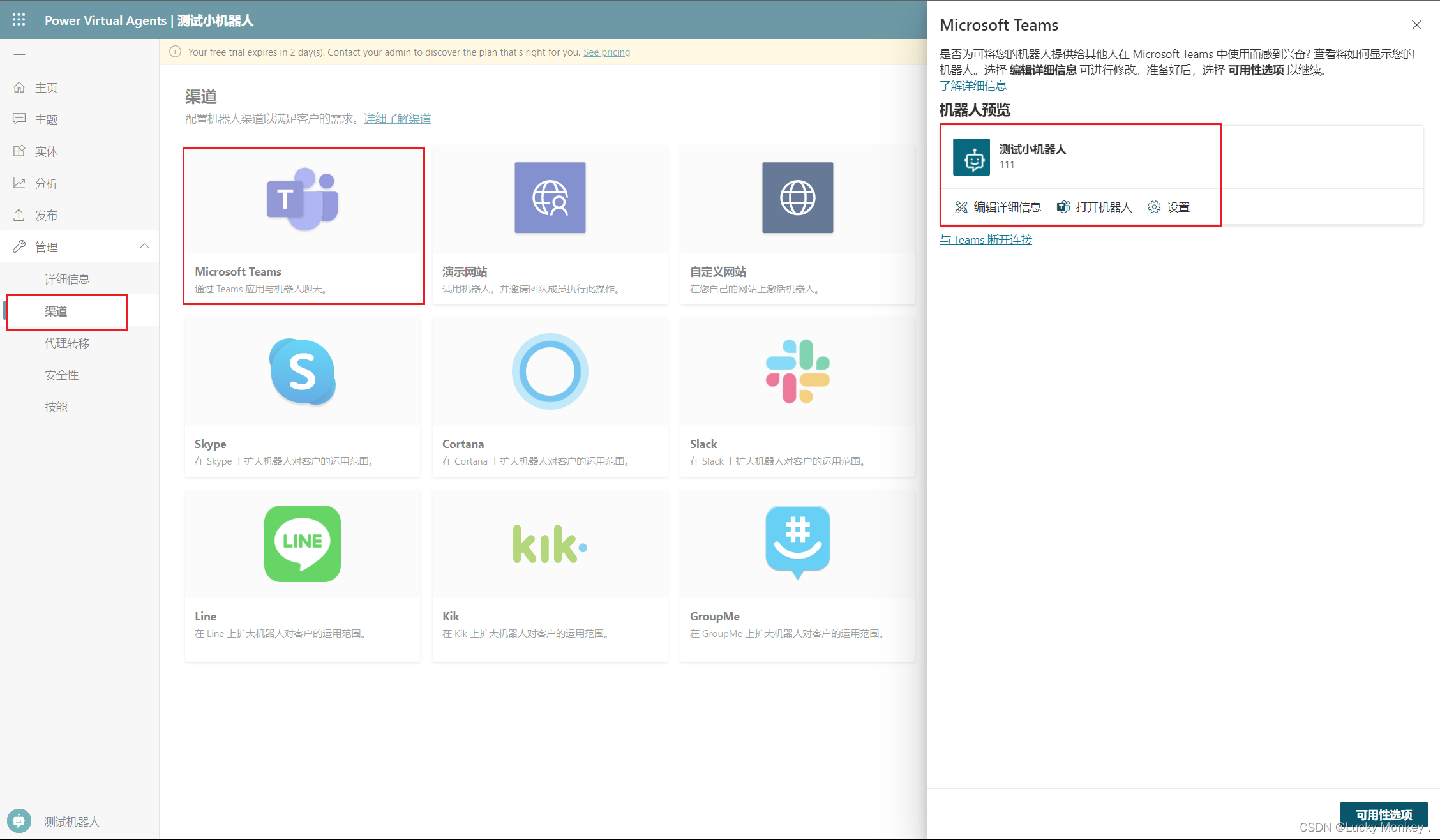
Task: Click the settings (设置) gear icon
Action: (x=1154, y=207)
